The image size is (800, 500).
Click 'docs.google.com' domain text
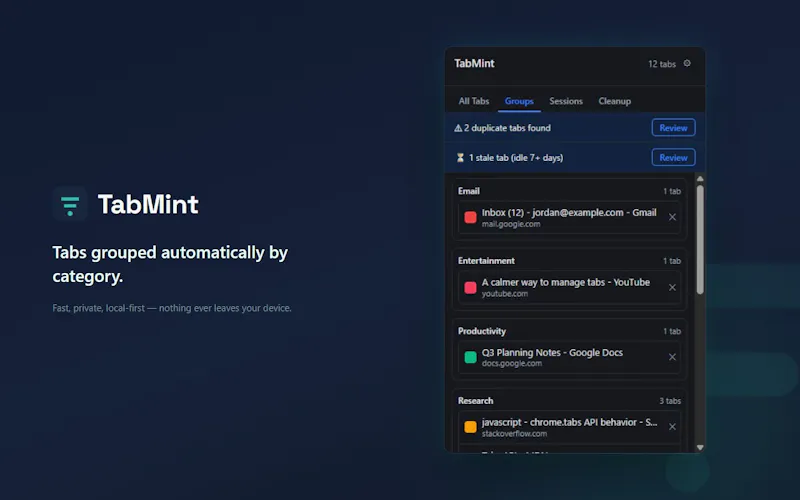click(512, 364)
